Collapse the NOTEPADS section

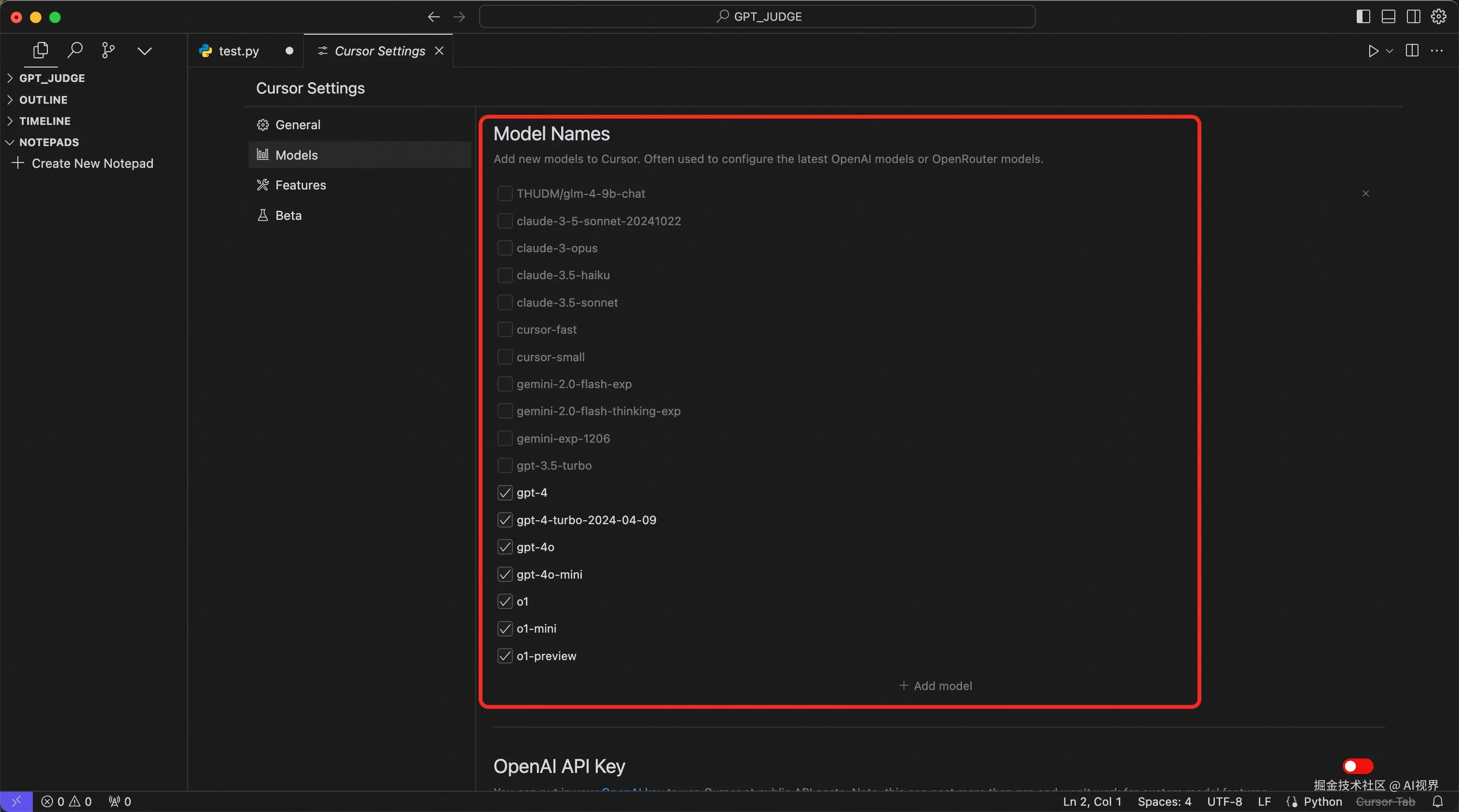pyautogui.click(x=49, y=142)
